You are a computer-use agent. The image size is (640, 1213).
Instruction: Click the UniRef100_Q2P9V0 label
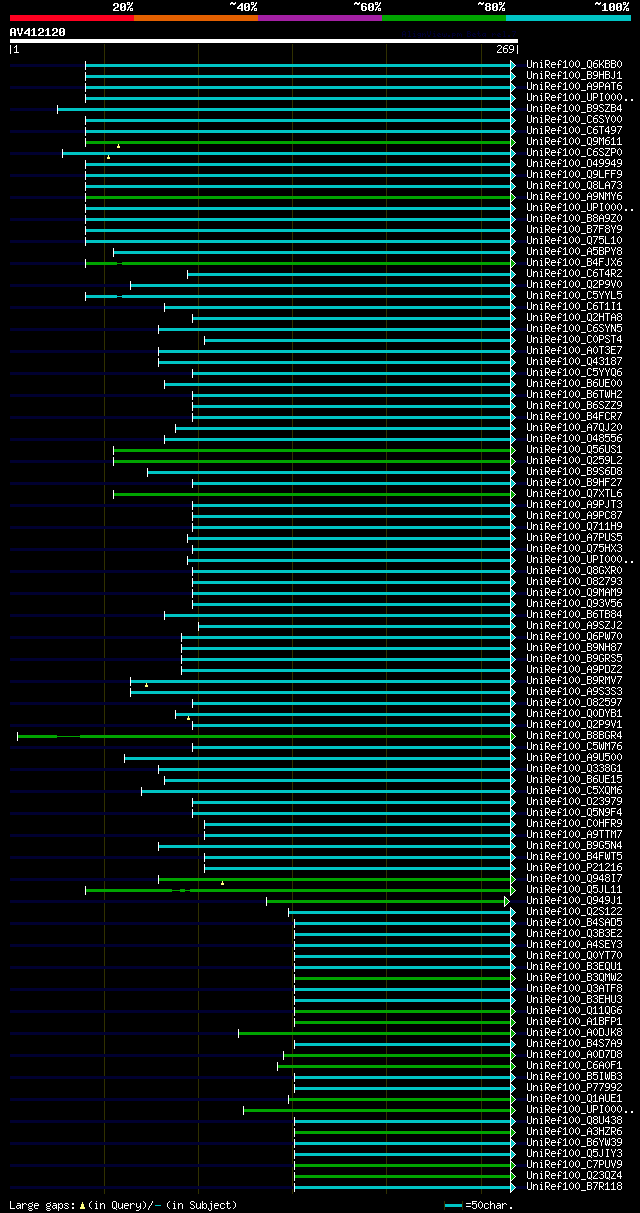574,284
